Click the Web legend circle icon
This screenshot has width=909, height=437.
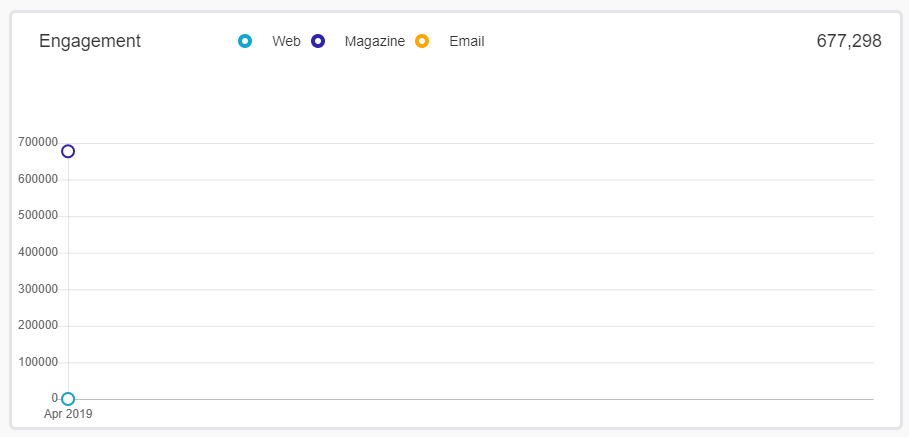pos(245,41)
